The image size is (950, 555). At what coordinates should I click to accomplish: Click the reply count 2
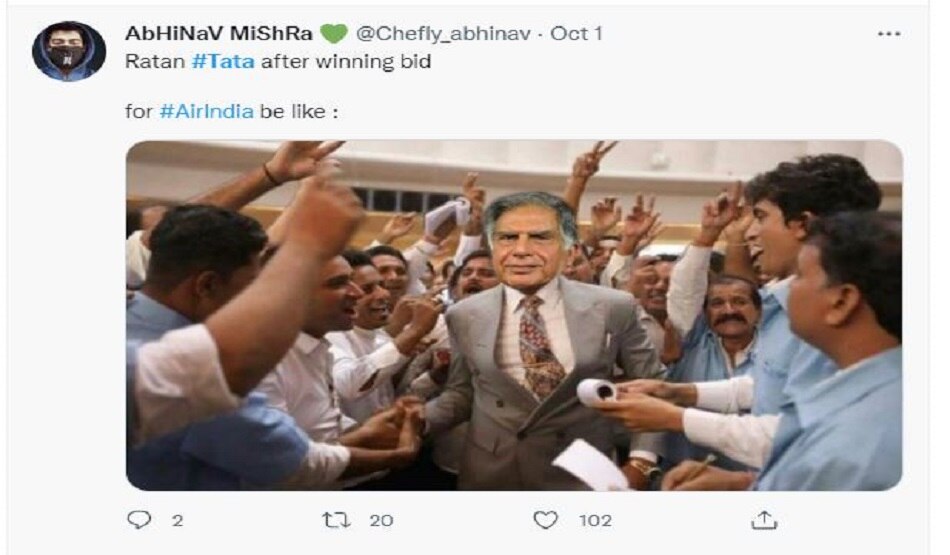click(177, 520)
